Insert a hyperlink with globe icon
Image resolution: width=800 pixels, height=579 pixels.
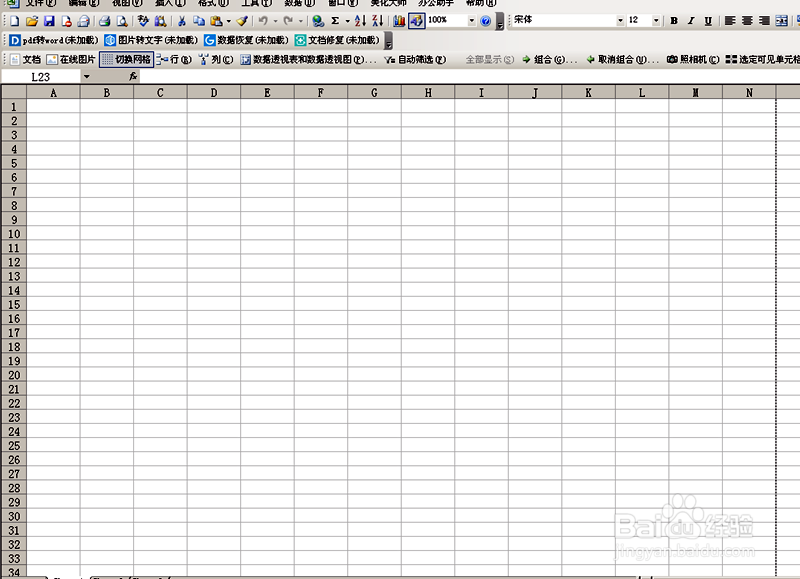pyautogui.click(x=318, y=21)
